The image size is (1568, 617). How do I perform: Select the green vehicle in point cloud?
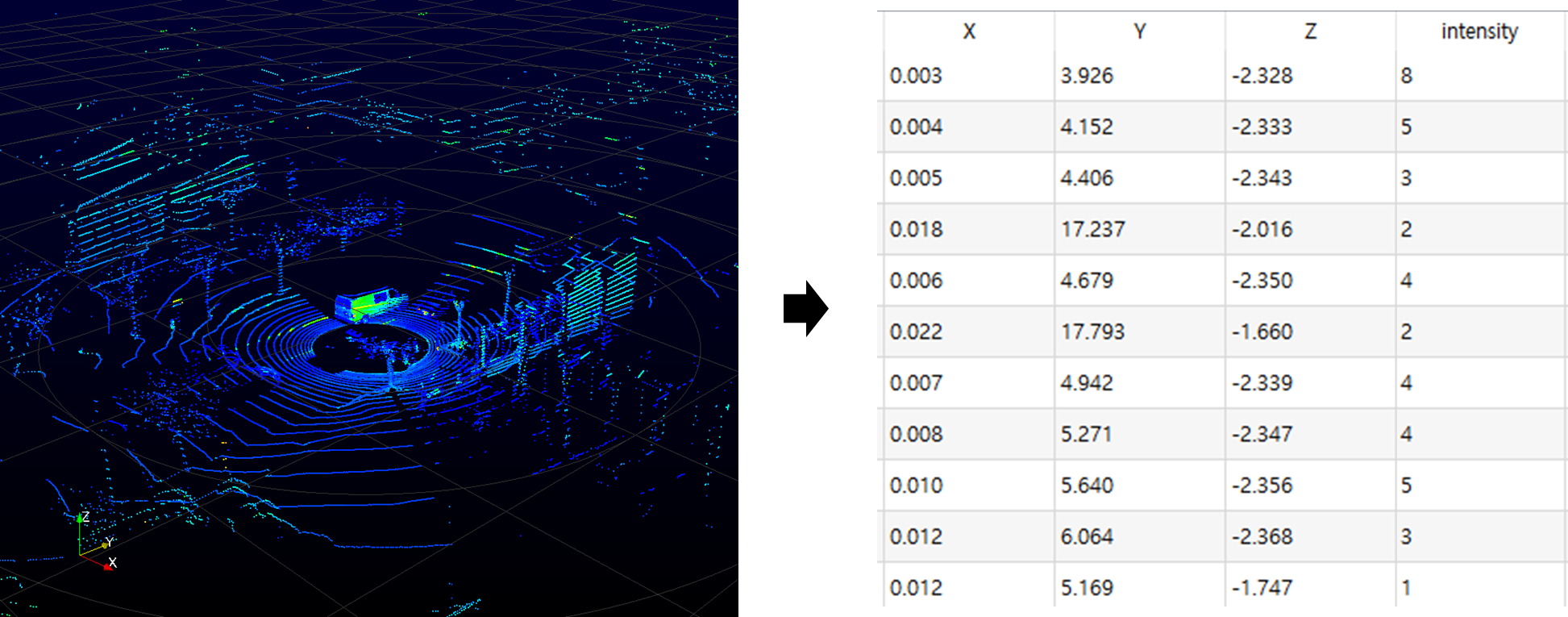pos(368,306)
